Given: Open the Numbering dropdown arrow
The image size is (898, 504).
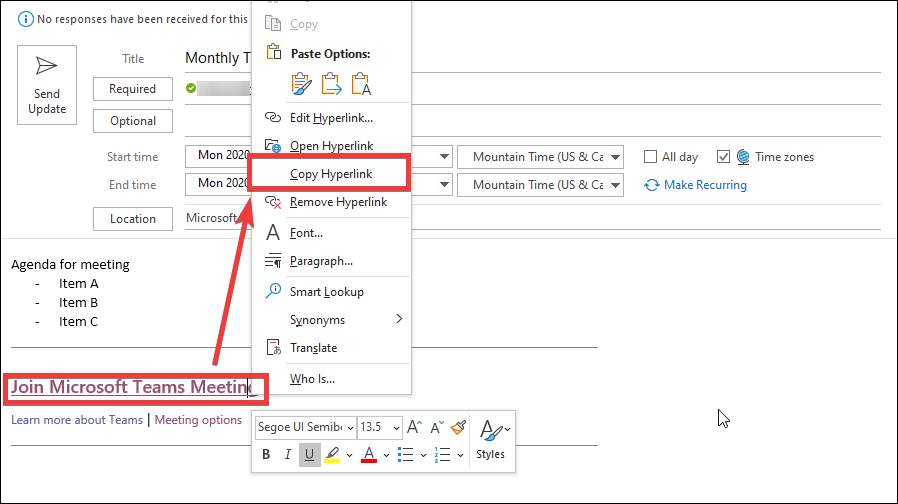Looking at the screenshot, I should coord(460,455).
